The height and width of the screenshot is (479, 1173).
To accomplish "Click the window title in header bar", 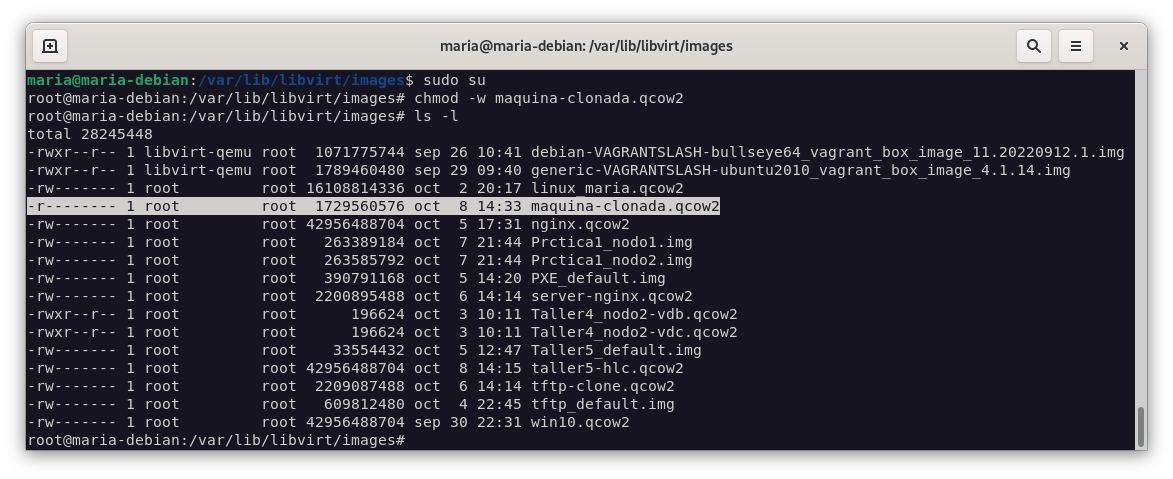I will coord(586,46).
